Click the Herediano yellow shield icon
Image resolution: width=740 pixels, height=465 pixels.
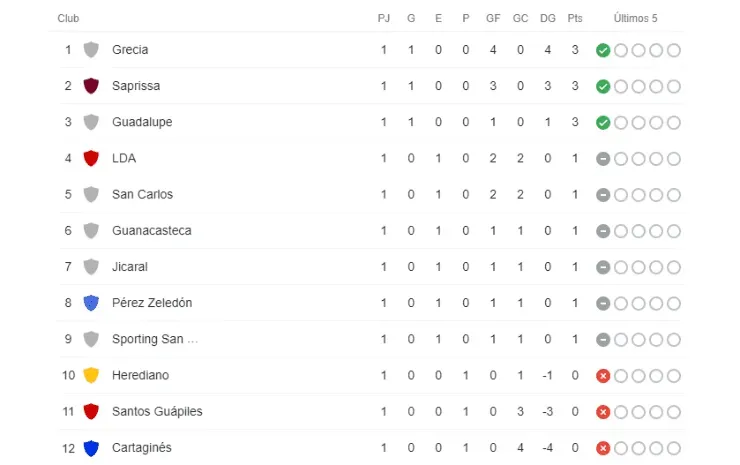tap(91, 375)
